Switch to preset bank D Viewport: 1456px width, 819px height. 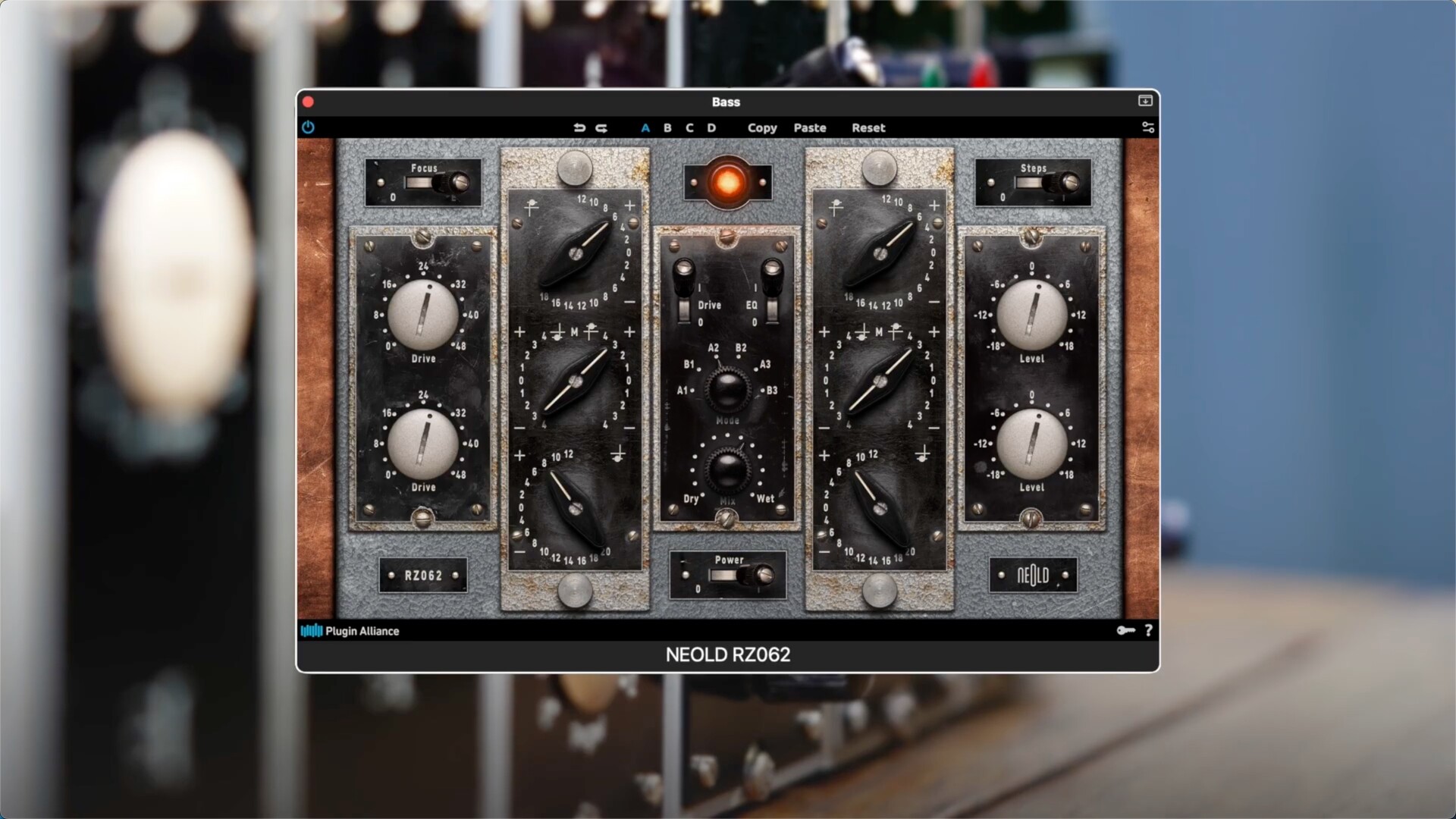pyautogui.click(x=711, y=127)
